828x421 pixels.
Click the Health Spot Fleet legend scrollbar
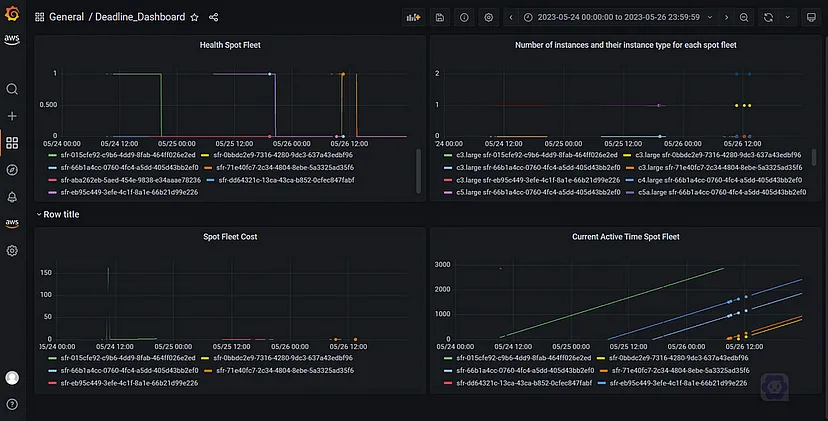coord(418,160)
